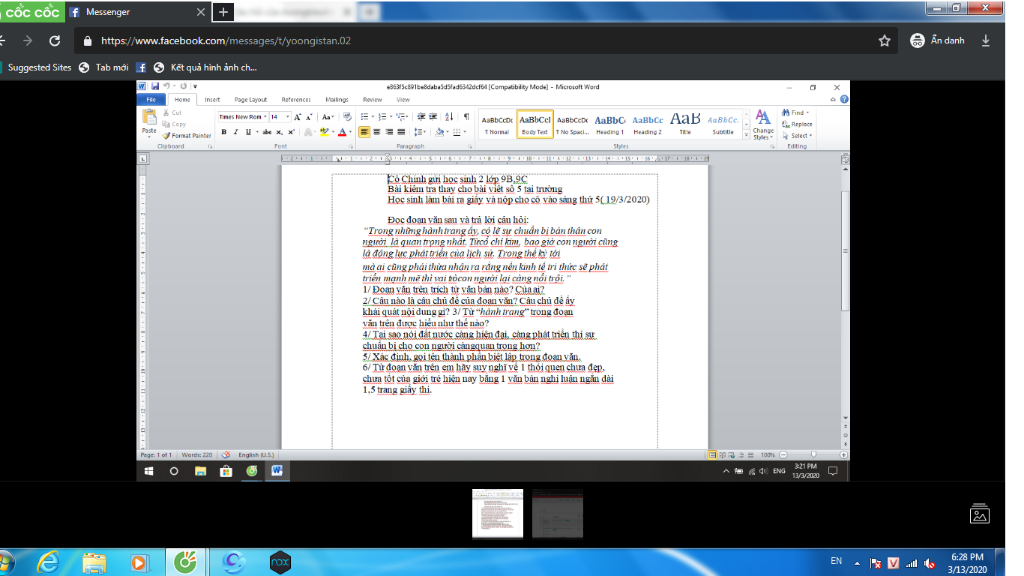This screenshot has width=1024, height=576.
Task: Open a new browser tab with plus button
Action: [223, 12]
